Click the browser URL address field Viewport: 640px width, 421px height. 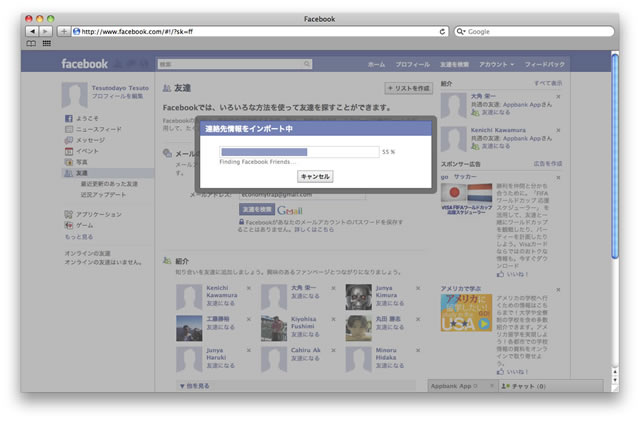(x=260, y=31)
